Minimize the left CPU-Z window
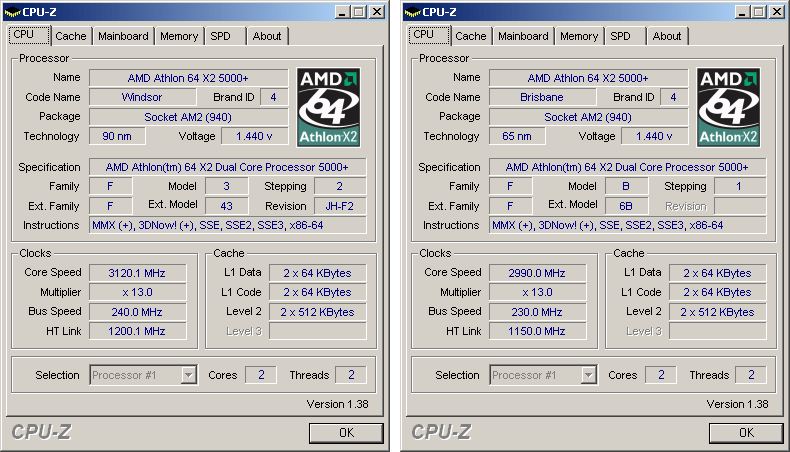The width and height of the screenshot is (790, 452). (x=343, y=12)
